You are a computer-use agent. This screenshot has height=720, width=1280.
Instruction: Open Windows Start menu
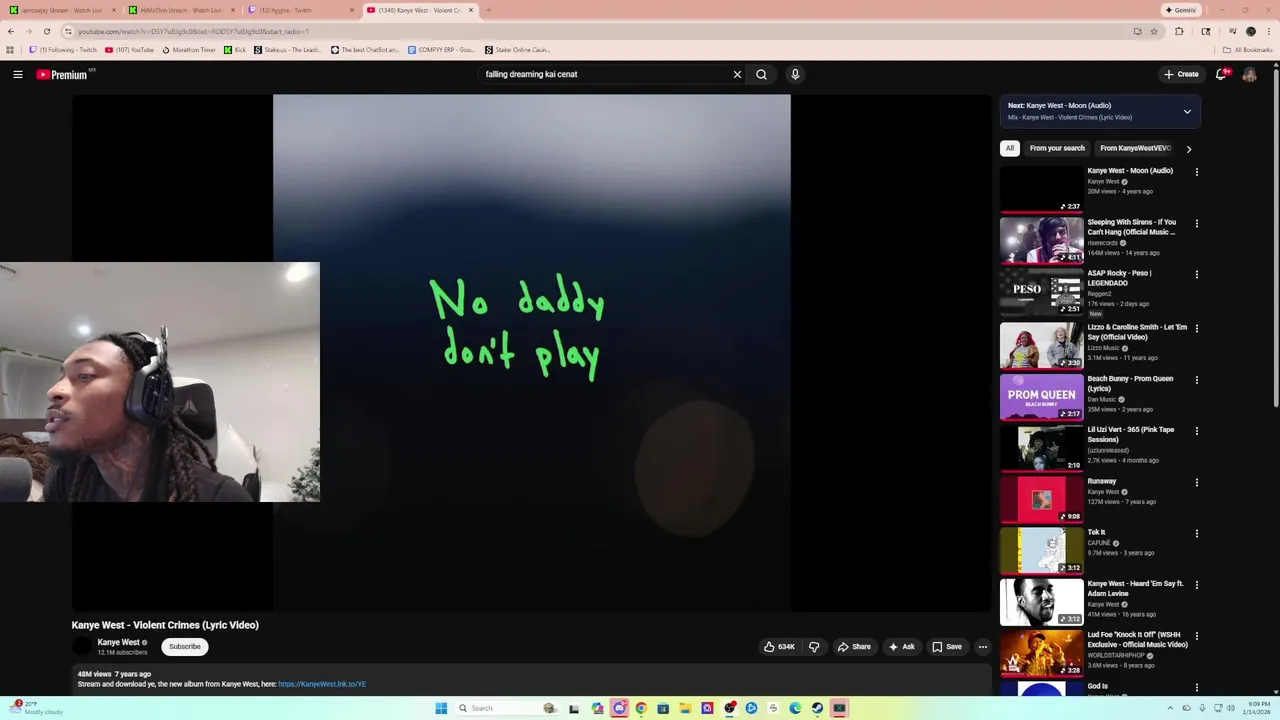(441, 708)
